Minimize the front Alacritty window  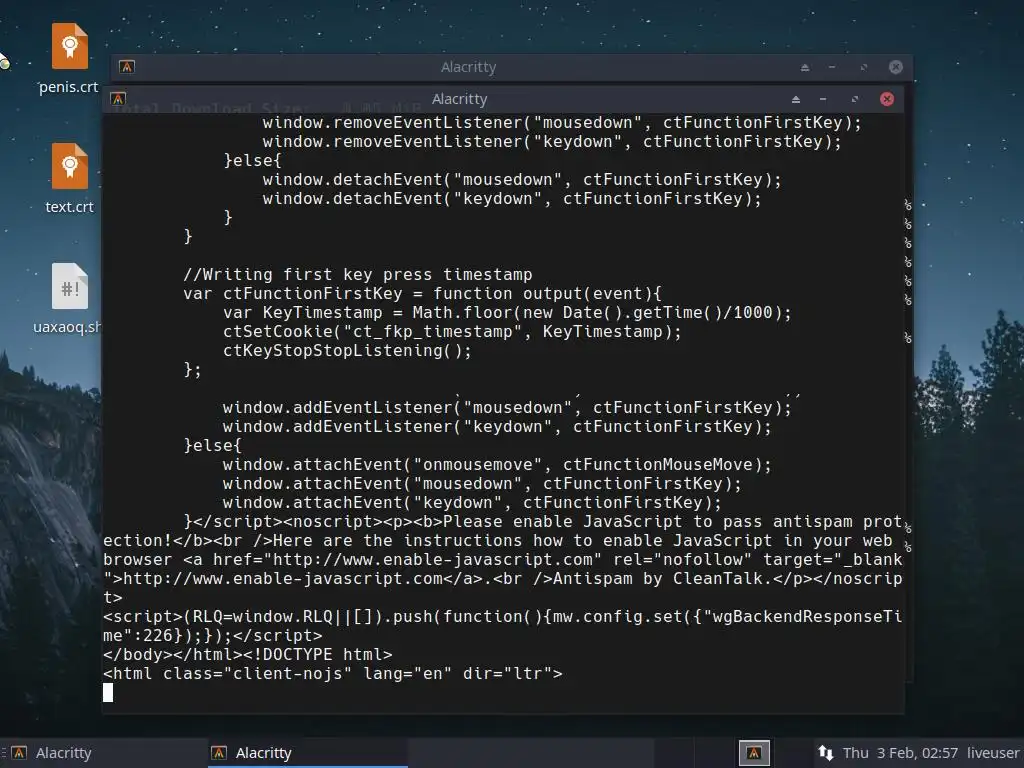[823, 99]
